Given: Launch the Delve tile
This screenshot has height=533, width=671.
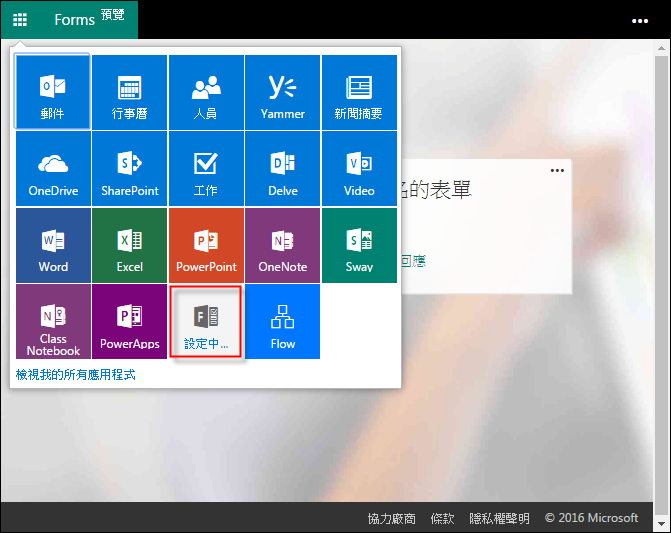Looking at the screenshot, I should (x=282, y=169).
